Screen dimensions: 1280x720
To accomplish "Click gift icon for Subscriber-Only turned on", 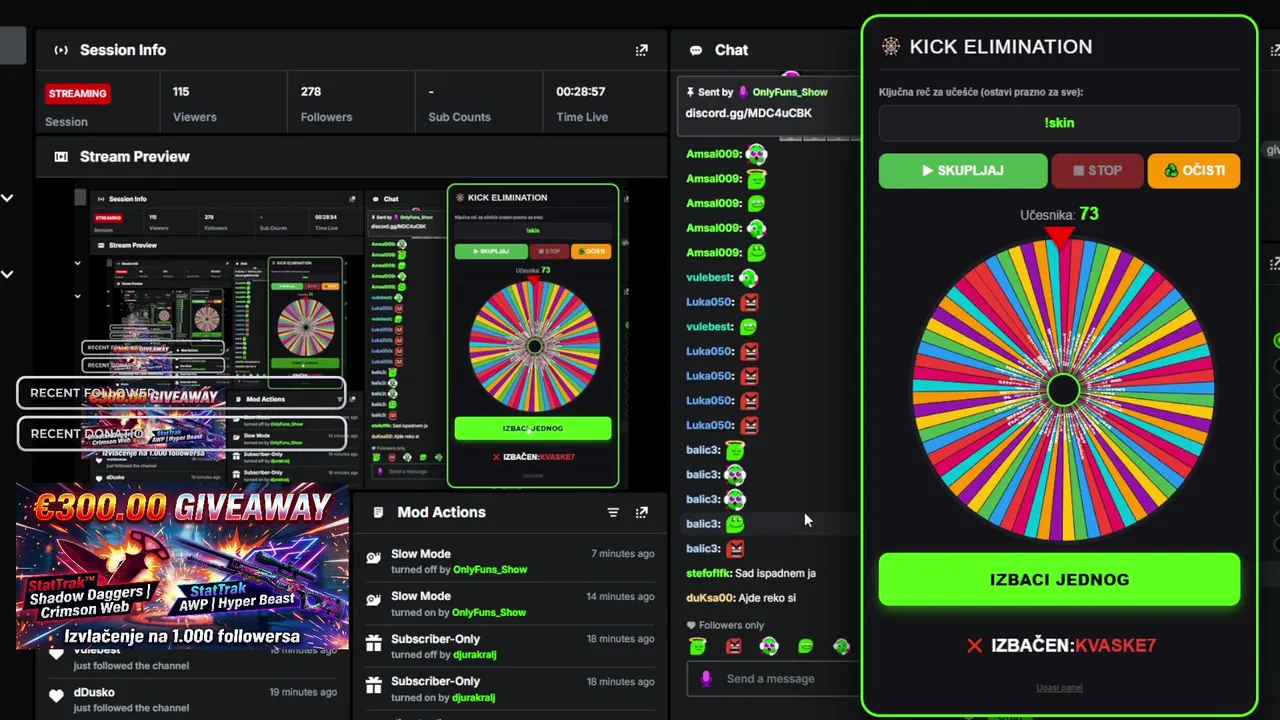I will coord(373,687).
